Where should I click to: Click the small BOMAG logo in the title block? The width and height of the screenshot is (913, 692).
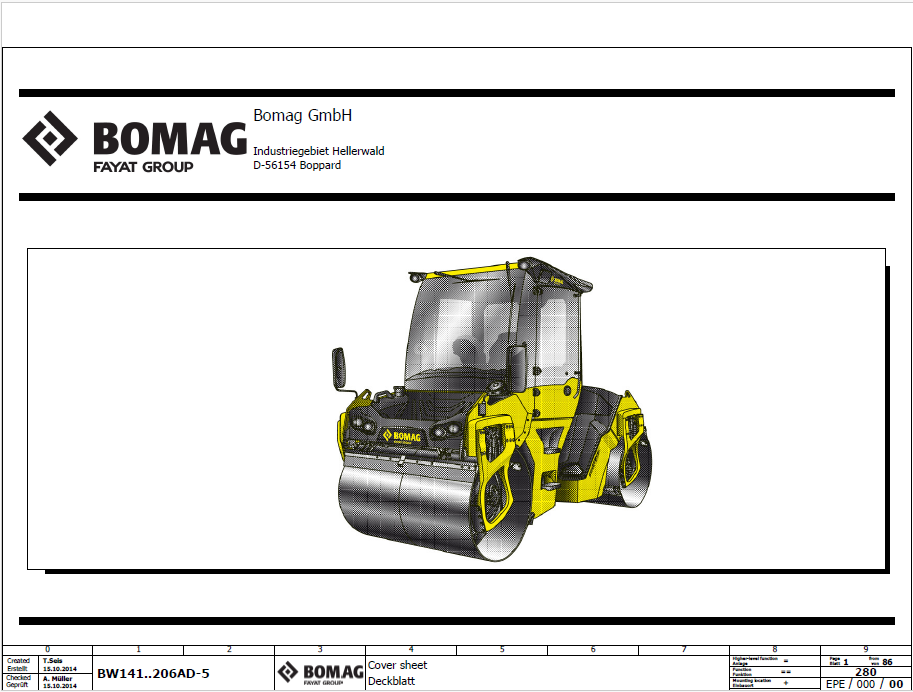[320, 673]
